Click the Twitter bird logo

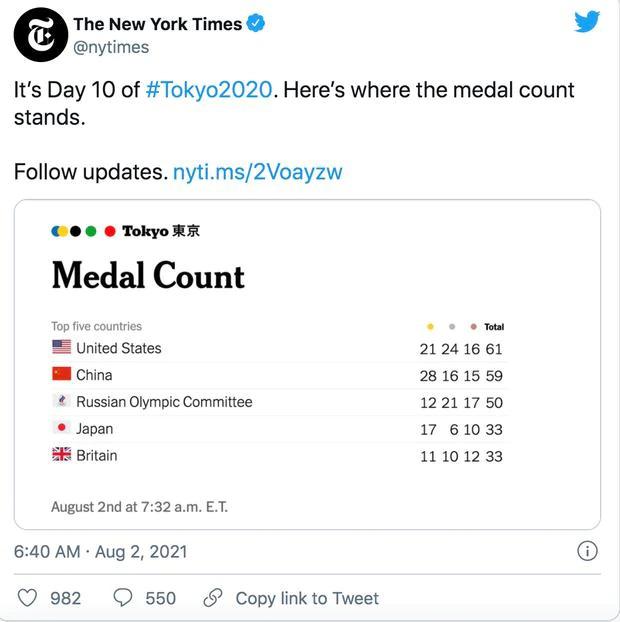[x=587, y=22]
